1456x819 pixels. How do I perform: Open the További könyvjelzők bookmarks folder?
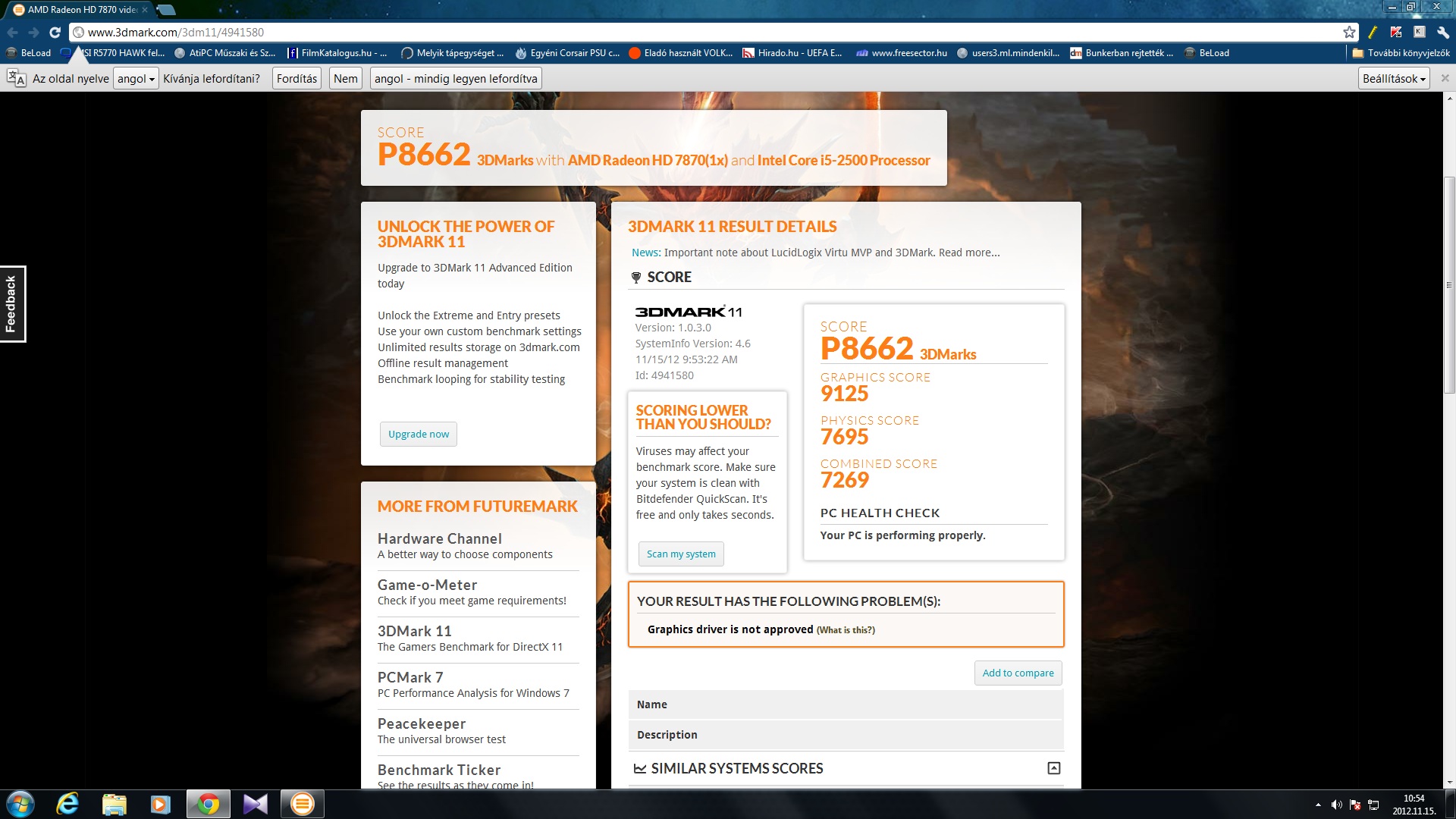1401,53
